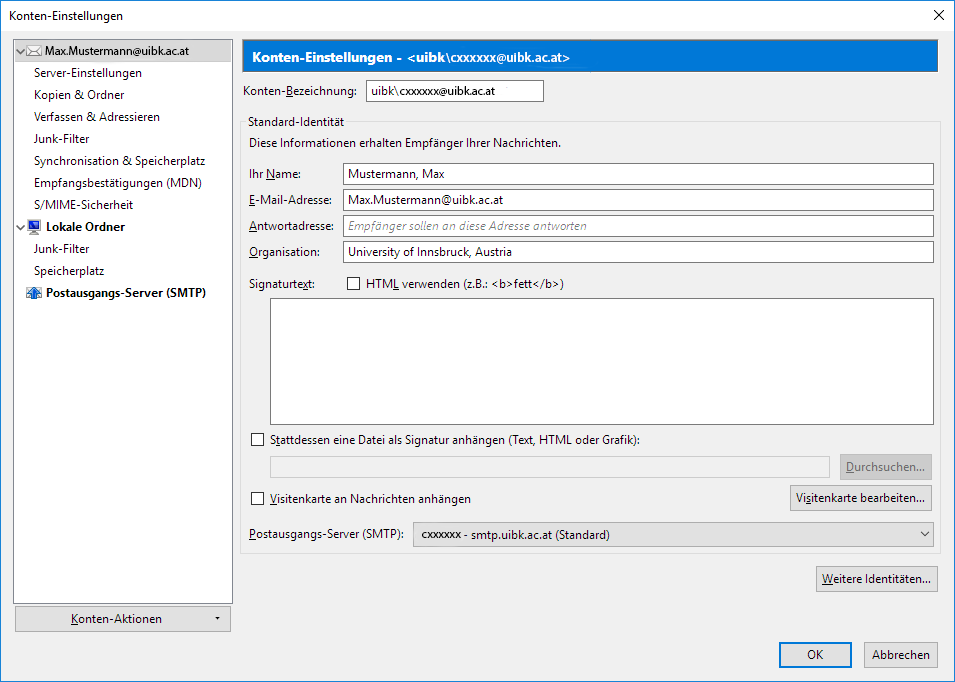Collapse the Lokale Ordner tree node
Image resolution: width=955 pixels, height=682 pixels.
tap(21, 228)
